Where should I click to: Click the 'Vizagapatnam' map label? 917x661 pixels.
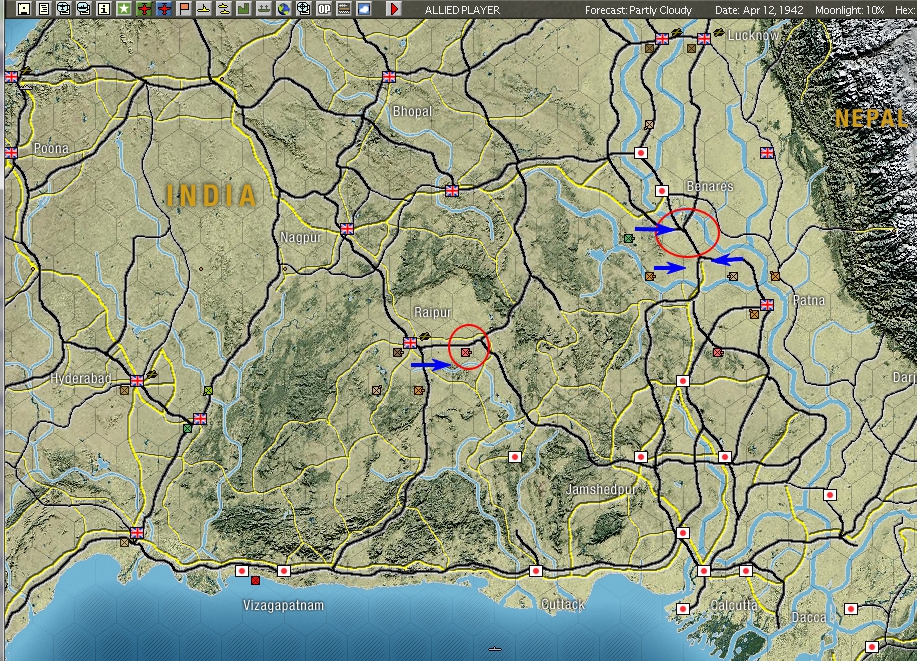coord(284,605)
